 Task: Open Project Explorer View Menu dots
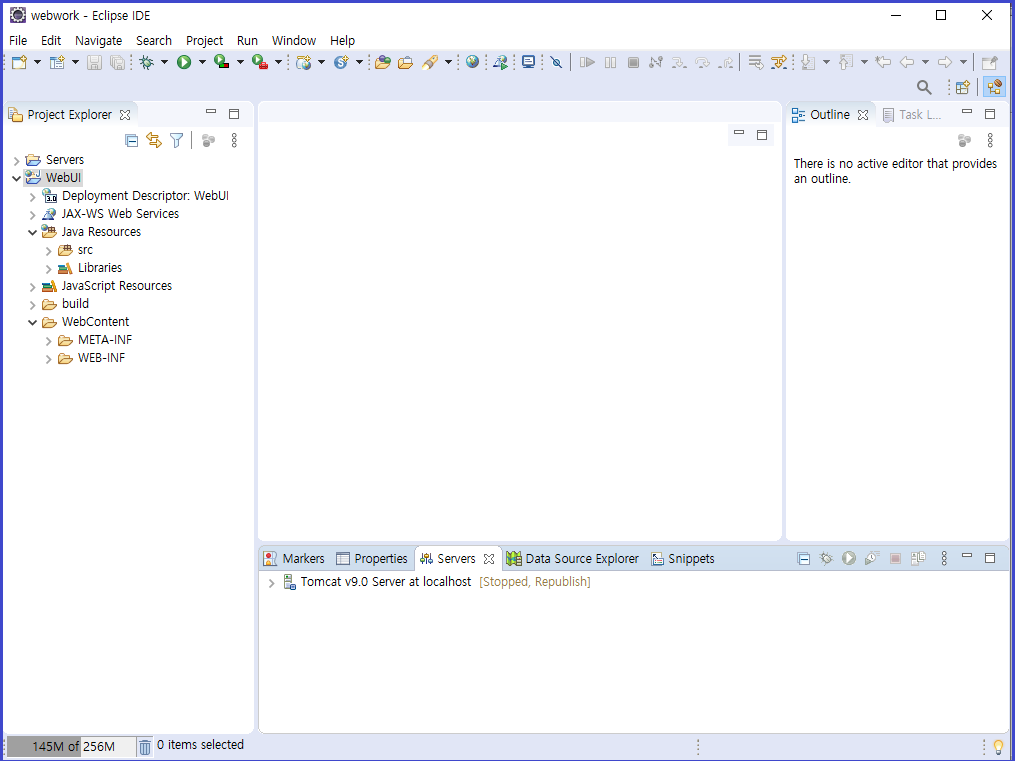(234, 140)
